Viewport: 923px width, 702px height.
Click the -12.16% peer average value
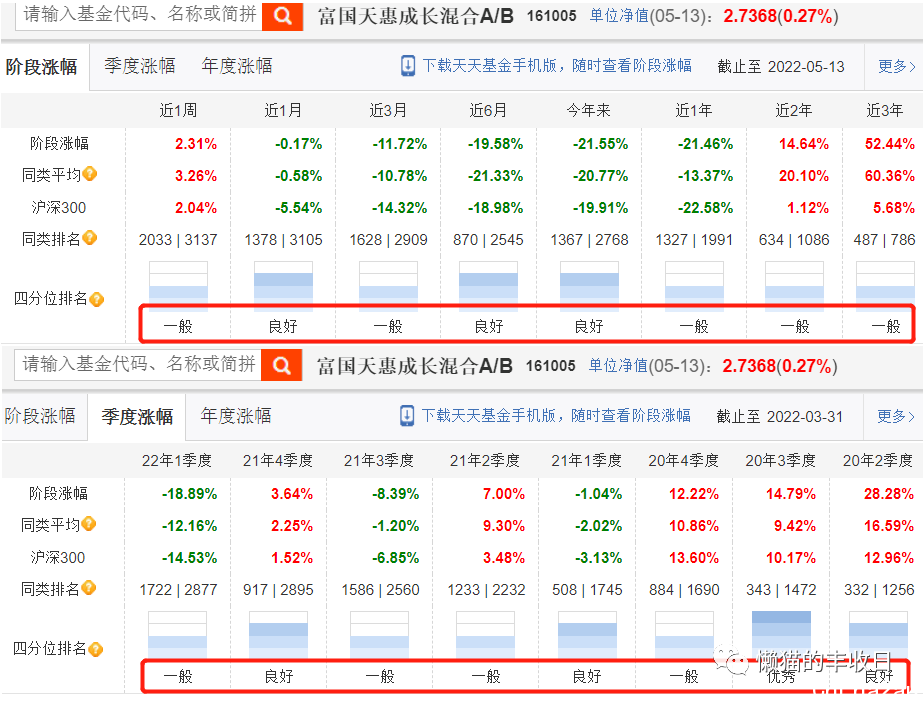coord(190,526)
